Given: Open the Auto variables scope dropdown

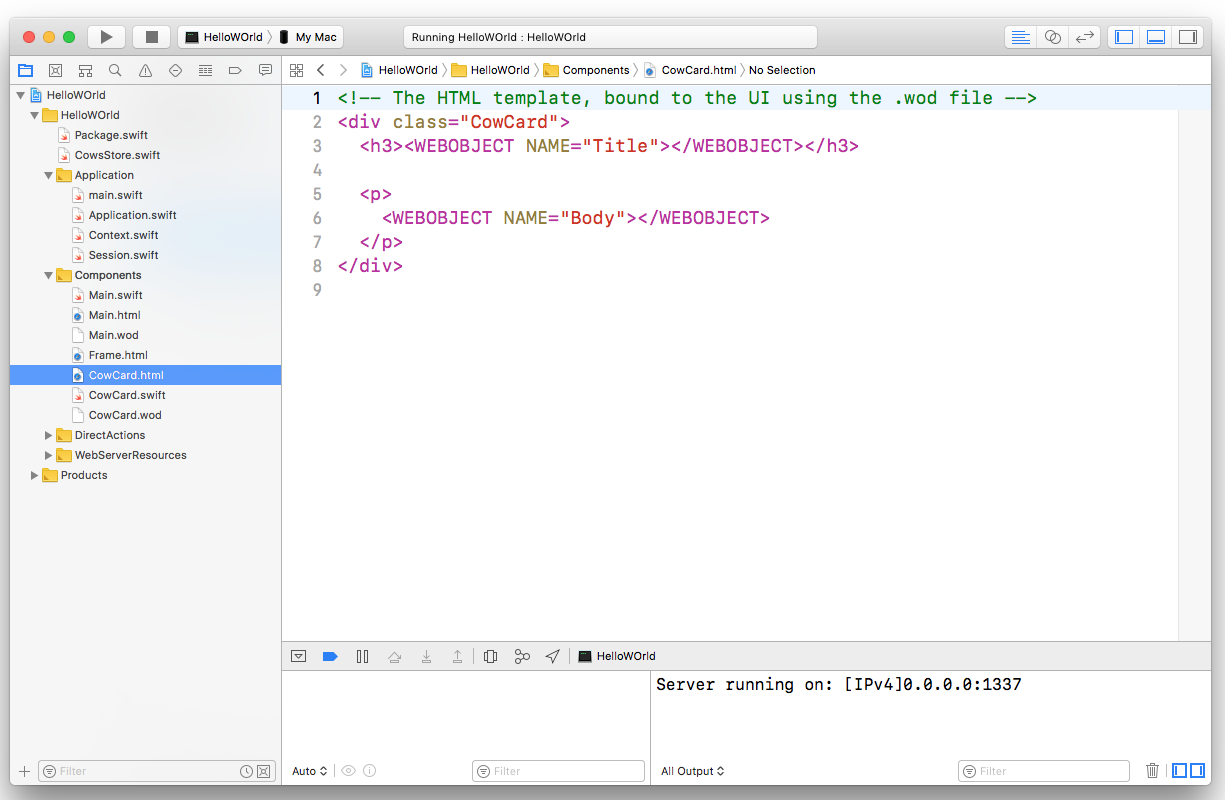Looking at the screenshot, I should coord(310,771).
